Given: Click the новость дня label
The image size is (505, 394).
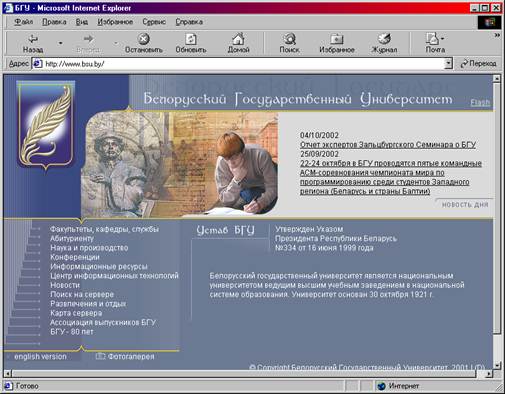Looking at the screenshot, I should click(x=465, y=205).
